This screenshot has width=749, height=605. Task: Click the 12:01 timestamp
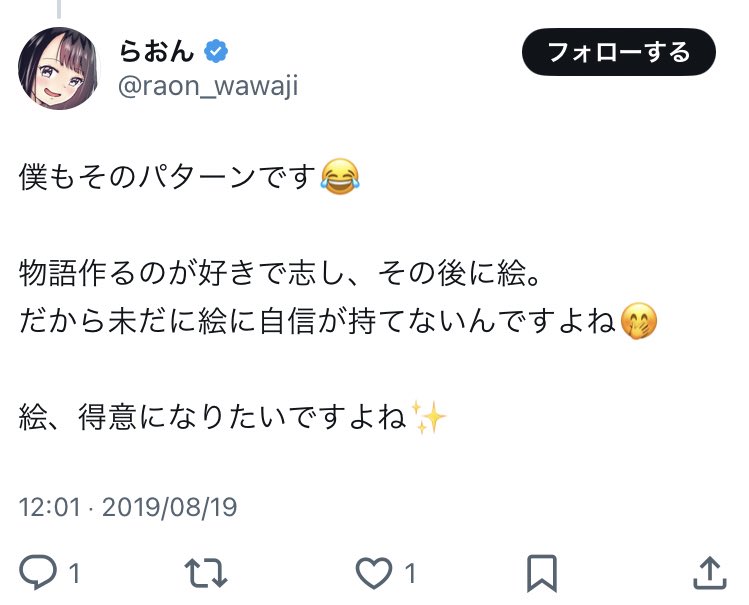(49, 507)
